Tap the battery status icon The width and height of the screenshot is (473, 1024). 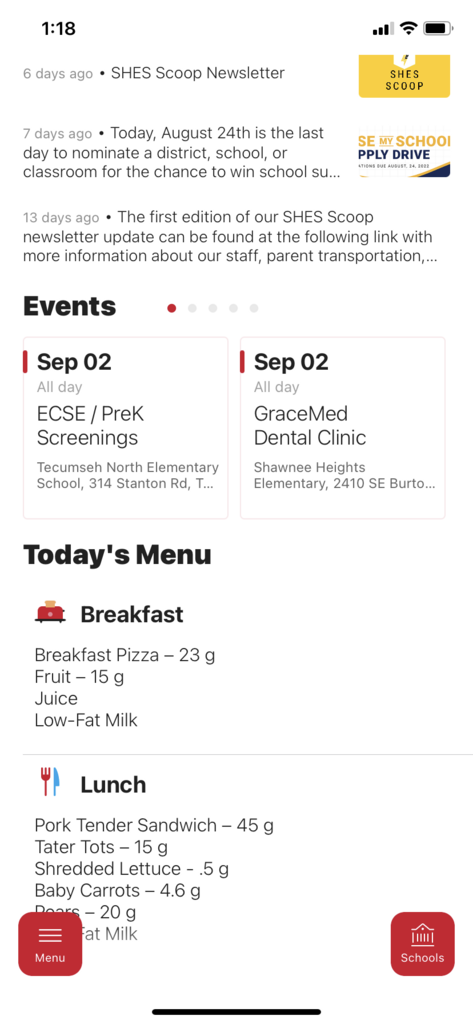tap(438, 28)
